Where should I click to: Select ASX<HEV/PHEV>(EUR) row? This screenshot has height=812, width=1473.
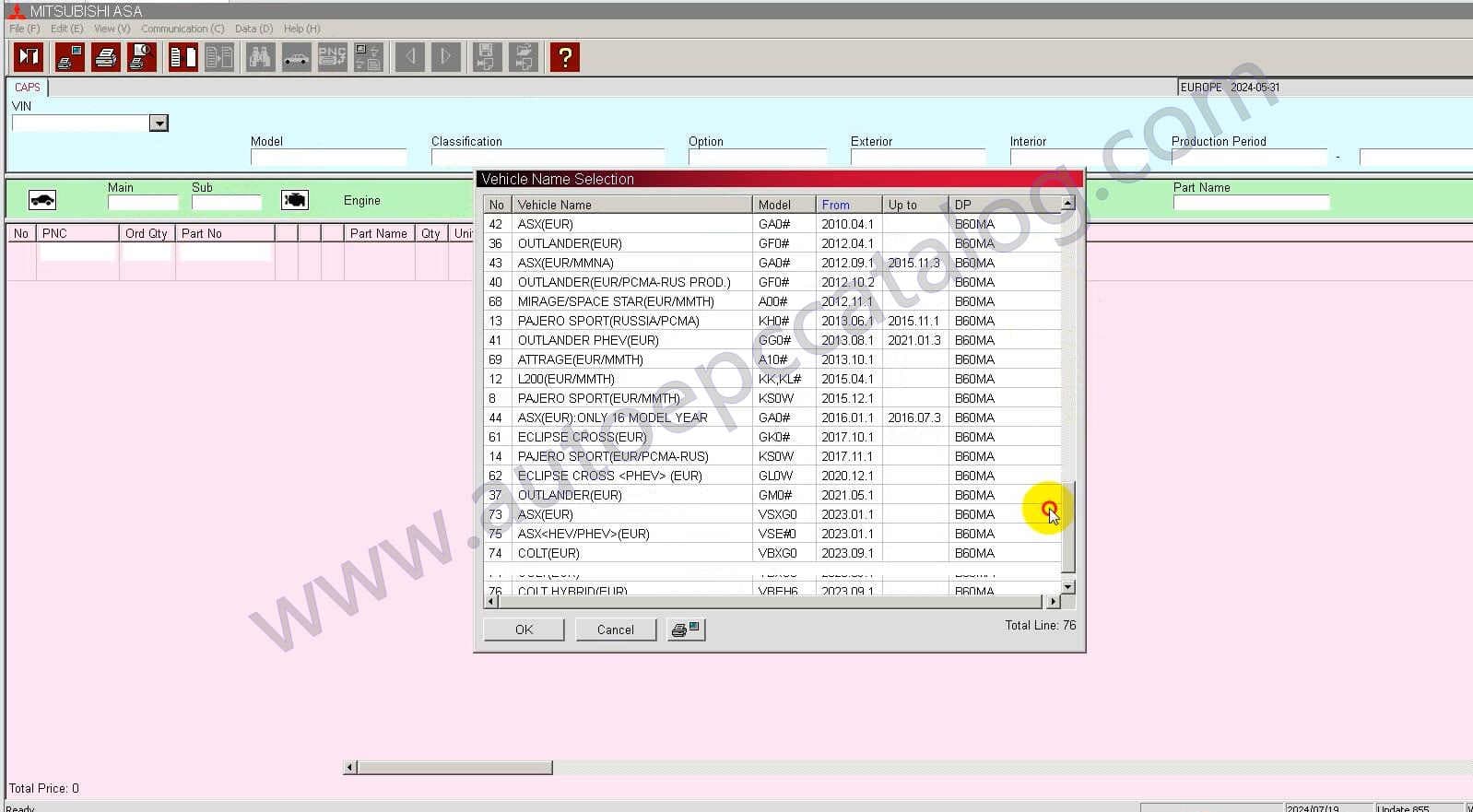point(772,534)
